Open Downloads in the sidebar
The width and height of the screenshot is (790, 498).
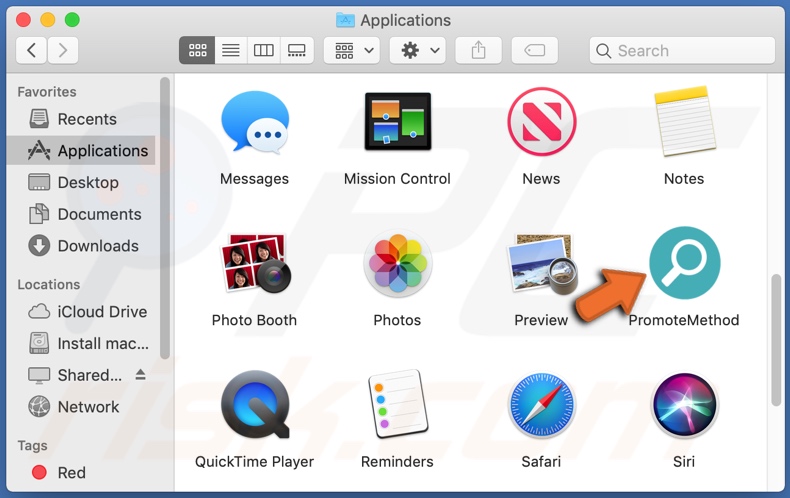[81, 245]
